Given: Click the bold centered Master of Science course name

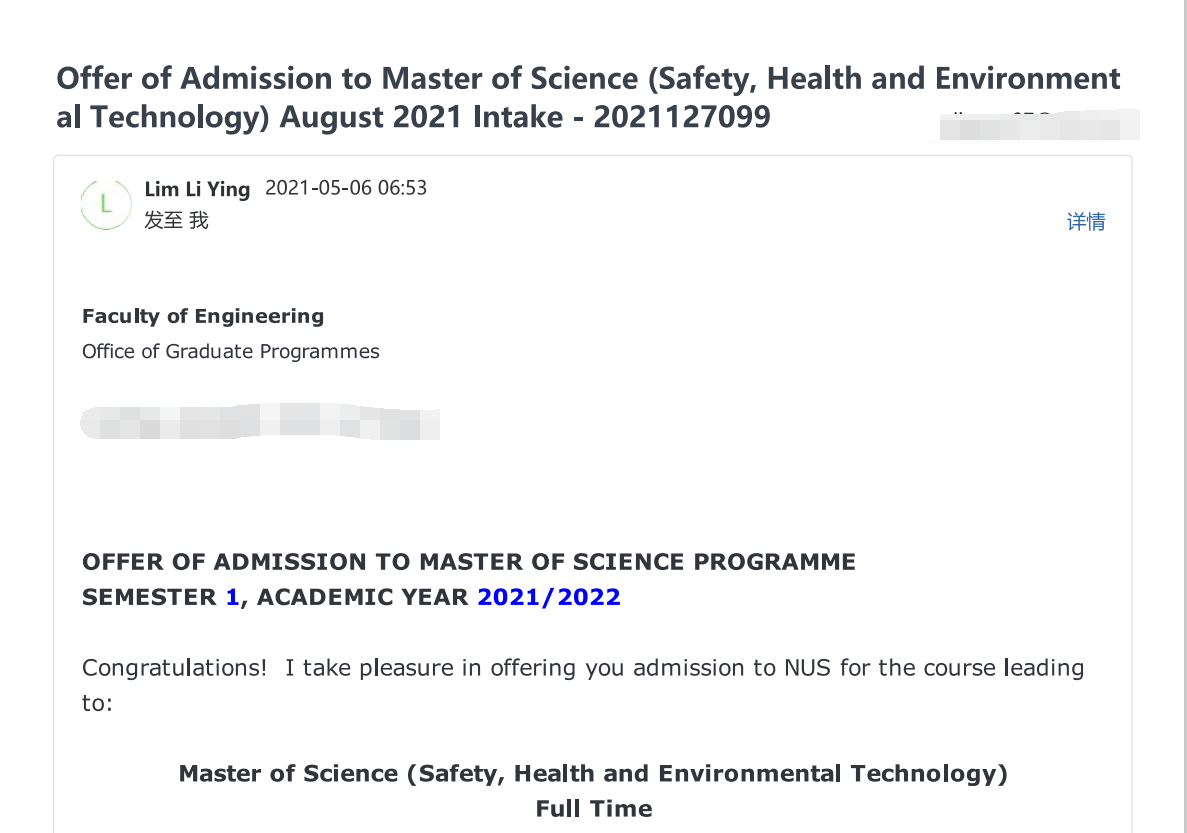Looking at the screenshot, I should 593,773.
